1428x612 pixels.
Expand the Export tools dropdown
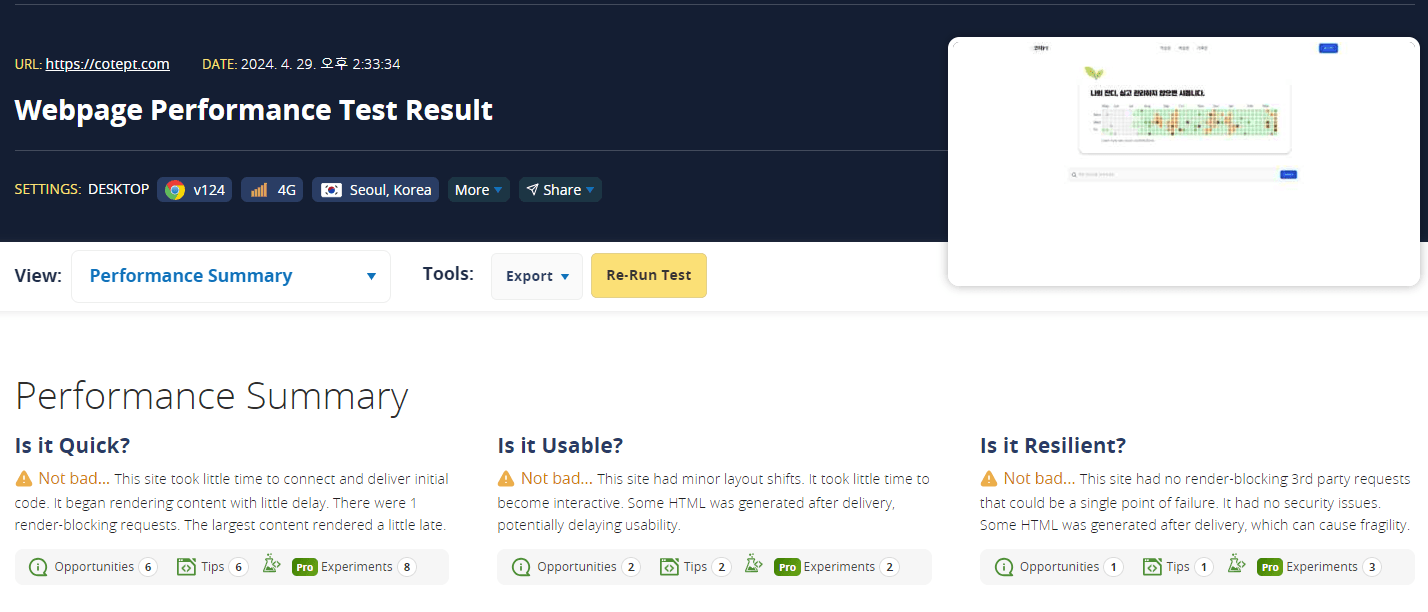tap(537, 276)
